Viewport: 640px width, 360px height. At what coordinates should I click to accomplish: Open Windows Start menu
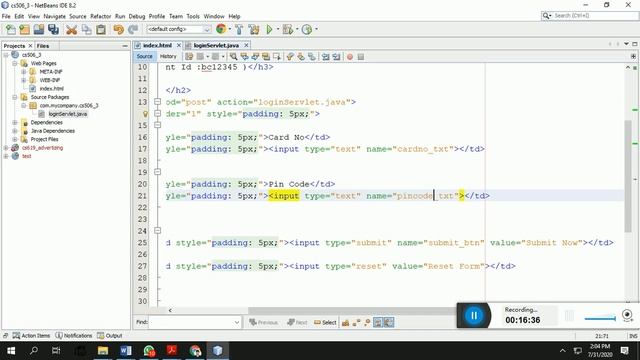click(11, 351)
